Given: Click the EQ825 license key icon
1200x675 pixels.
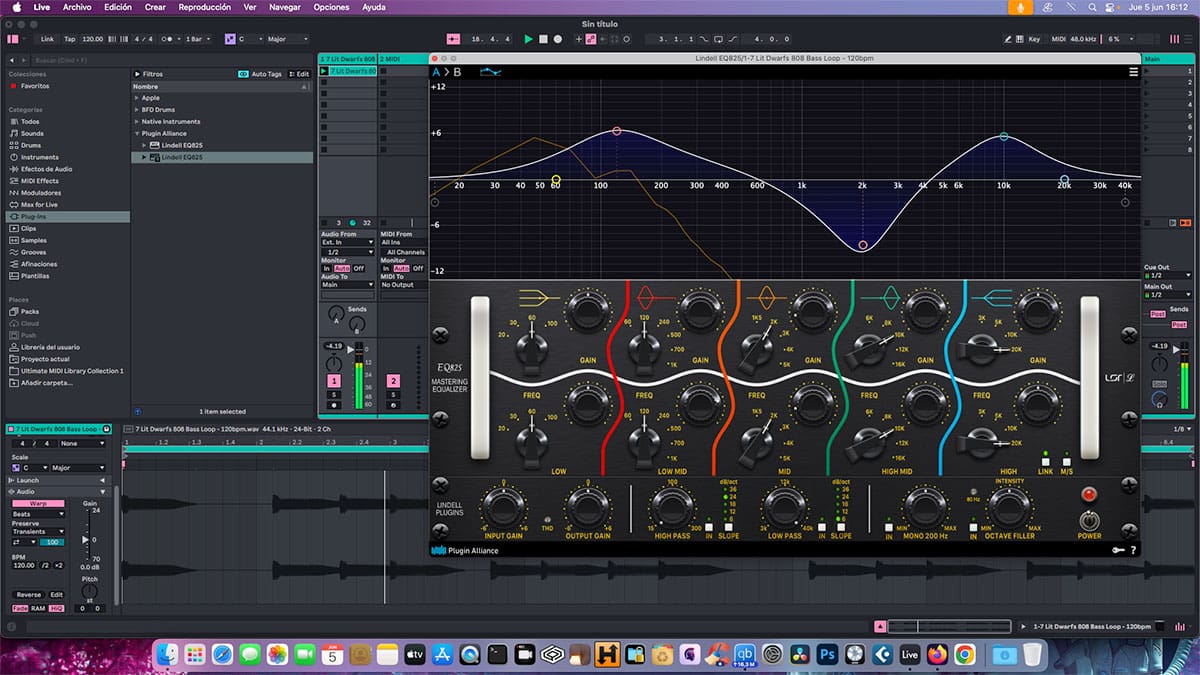Looking at the screenshot, I should pos(1118,550).
